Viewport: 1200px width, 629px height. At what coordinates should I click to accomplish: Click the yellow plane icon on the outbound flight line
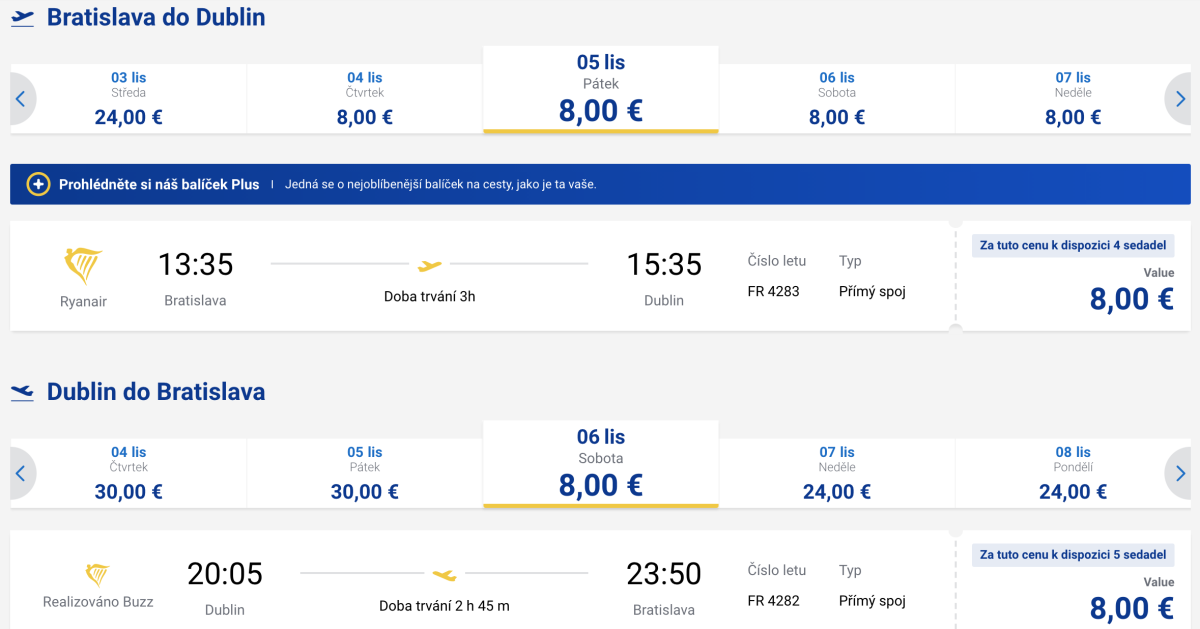(429, 265)
